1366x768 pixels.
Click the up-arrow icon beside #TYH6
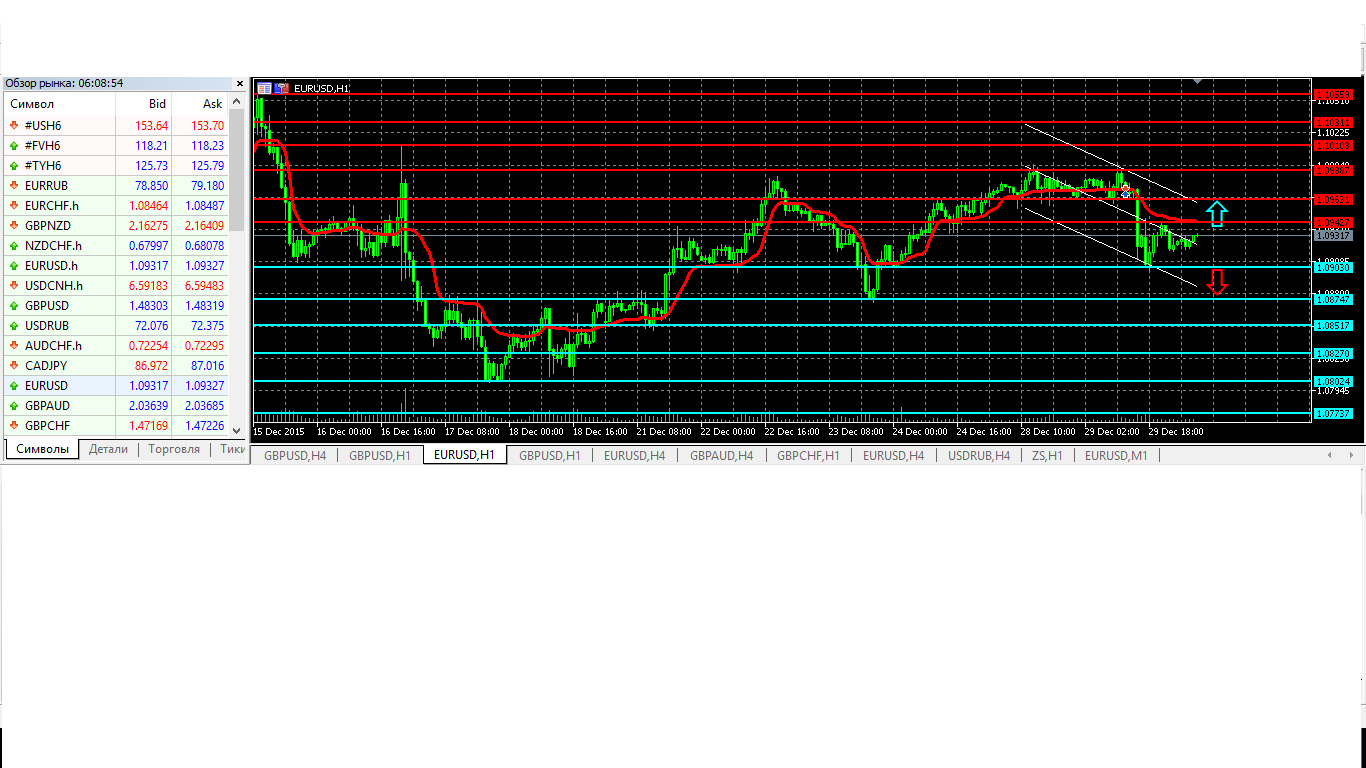14,166
